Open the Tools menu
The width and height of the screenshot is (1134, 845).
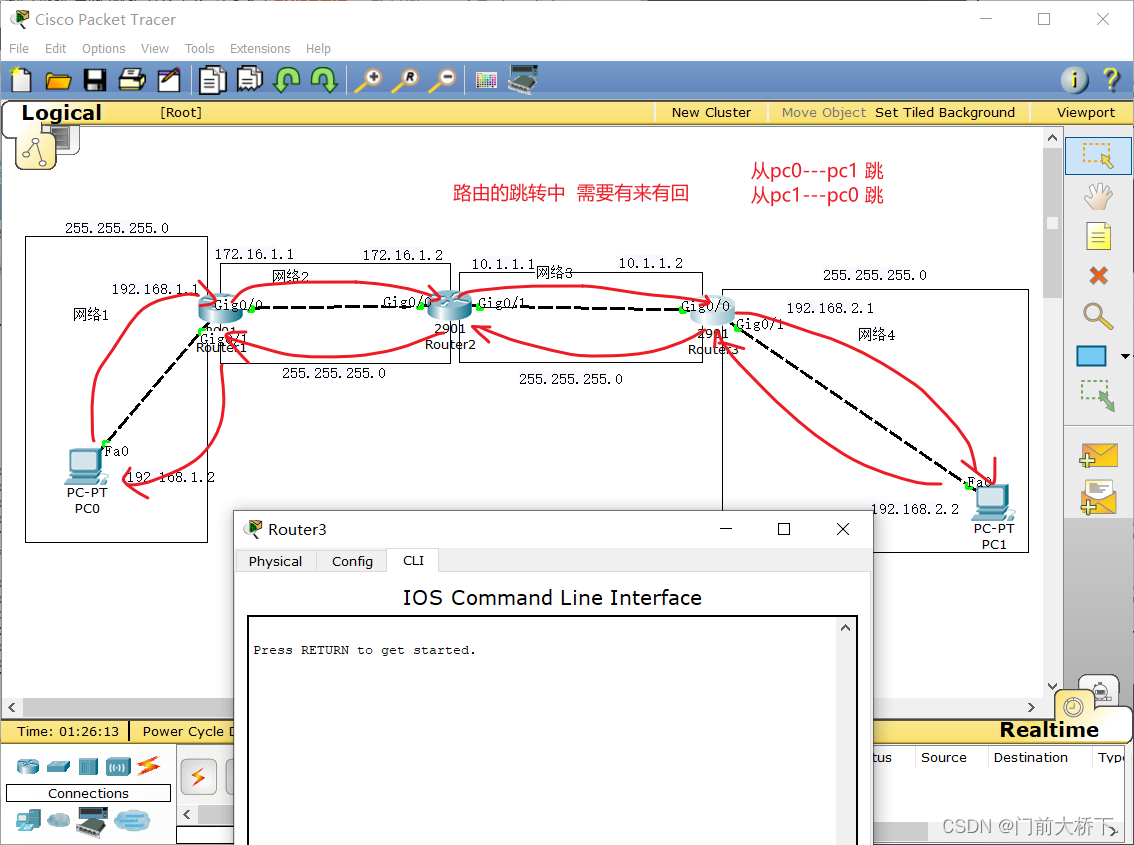pyautogui.click(x=199, y=48)
